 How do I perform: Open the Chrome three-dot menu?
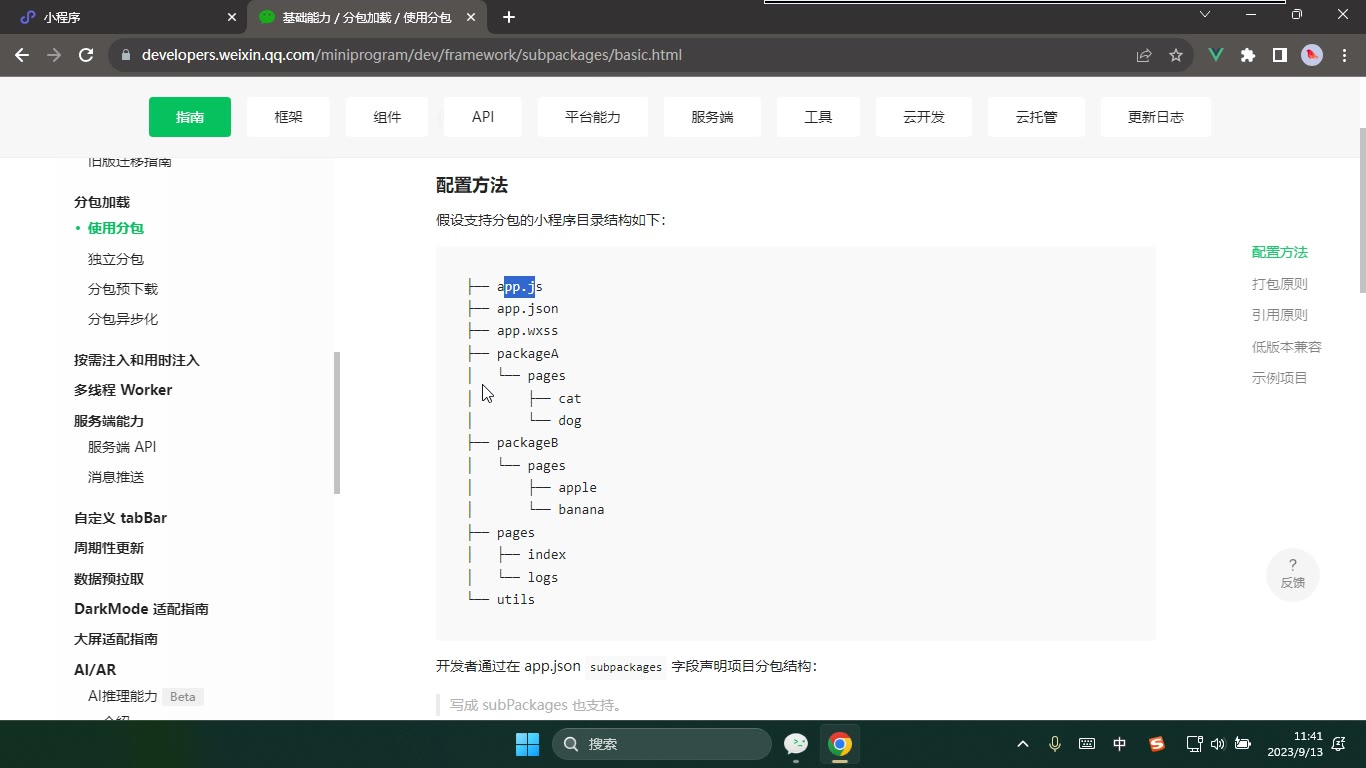1343,55
